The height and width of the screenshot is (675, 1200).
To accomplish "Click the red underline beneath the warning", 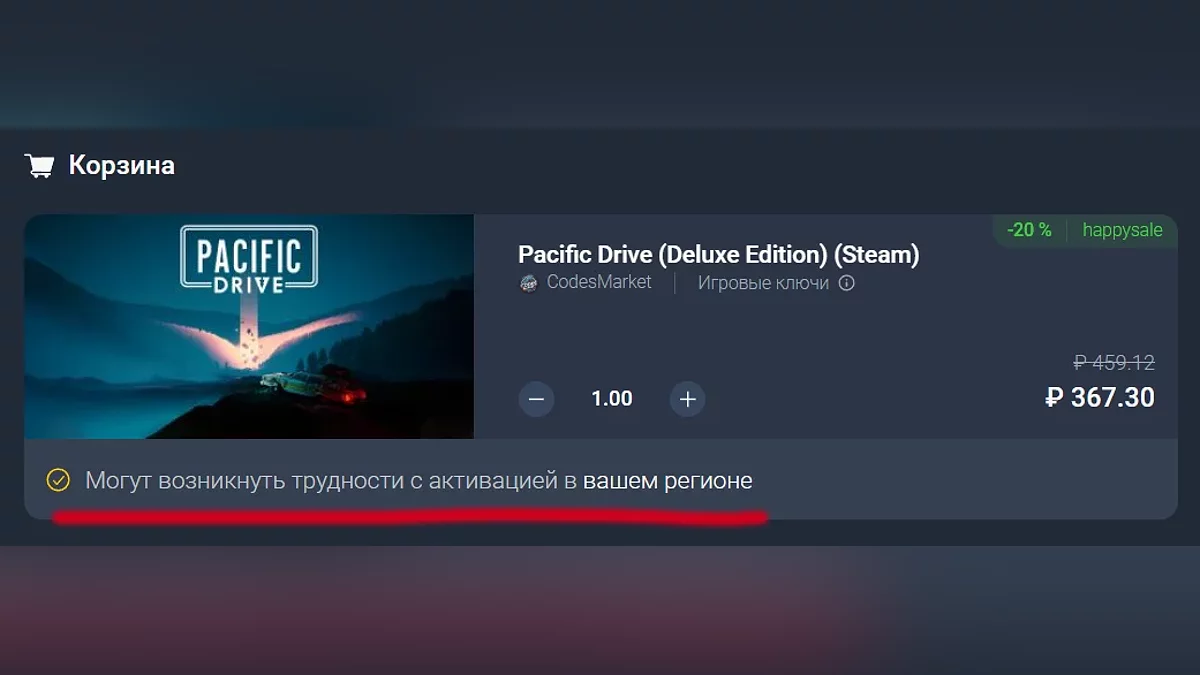I will (410, 518).
